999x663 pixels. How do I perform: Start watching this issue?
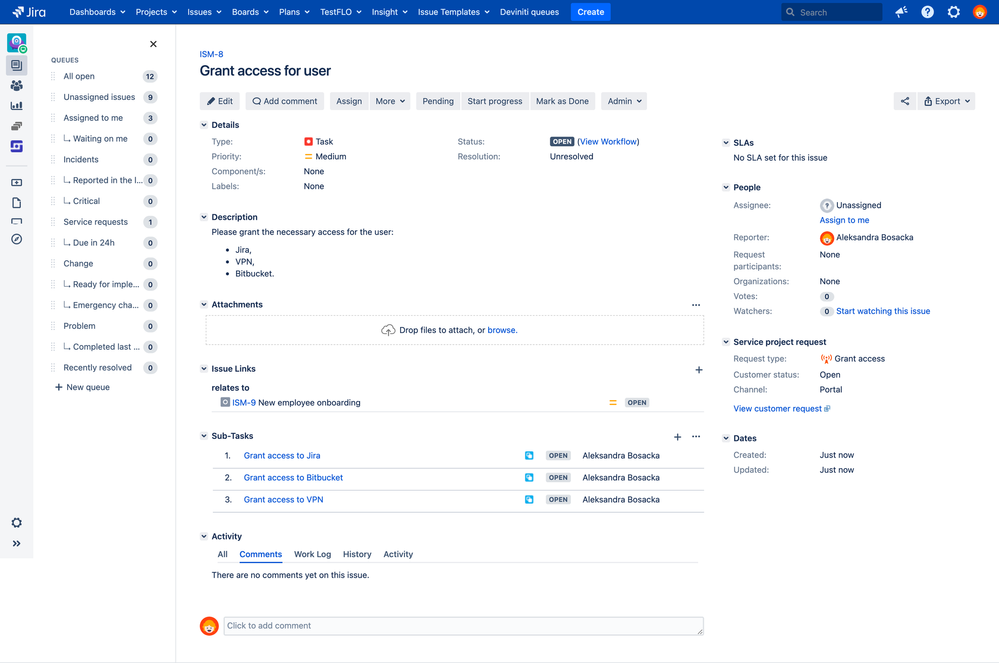[882, 310]
